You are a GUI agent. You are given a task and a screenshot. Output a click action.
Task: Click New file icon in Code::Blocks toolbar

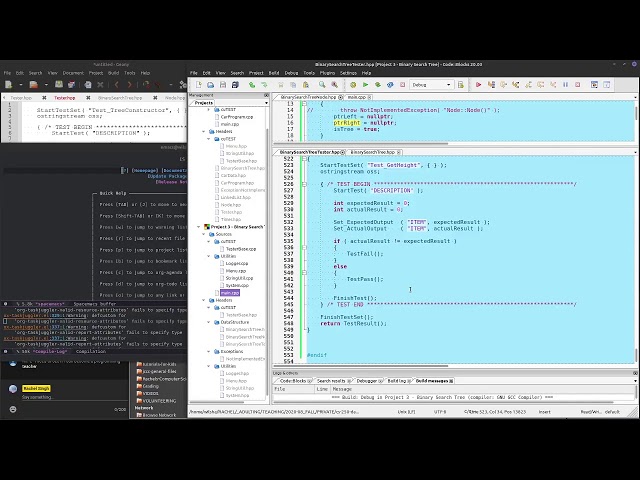pyautogui.click(x=198, y=84)
